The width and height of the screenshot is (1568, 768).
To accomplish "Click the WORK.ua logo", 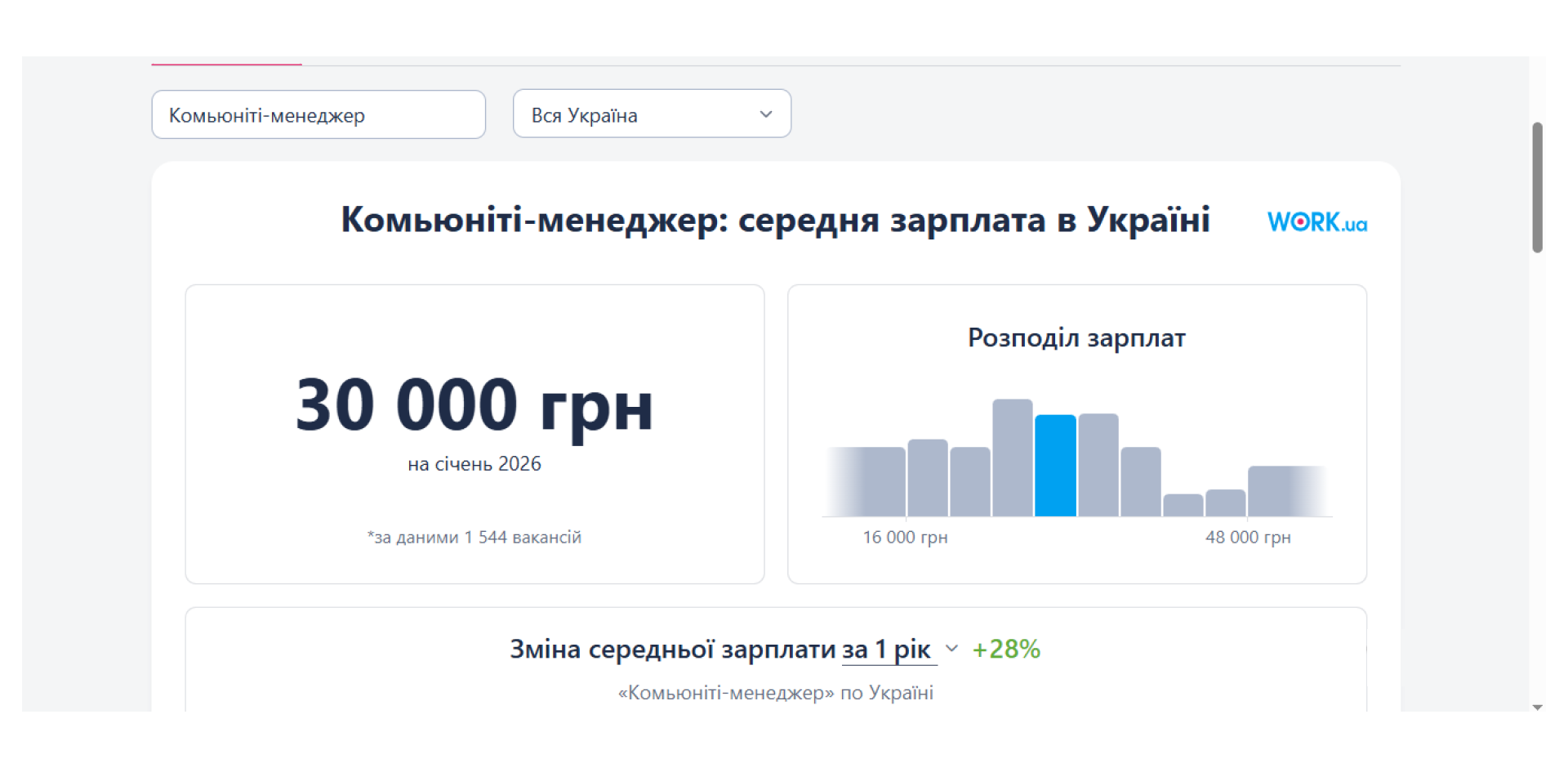I will (1316, 221).
